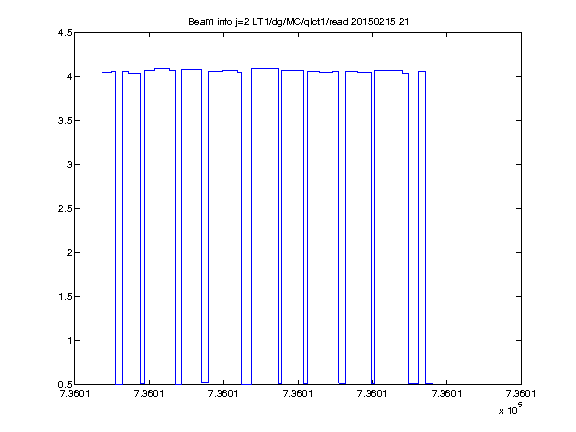
Task: Select the starting end of the blue signal line
Action: point(103,72)
